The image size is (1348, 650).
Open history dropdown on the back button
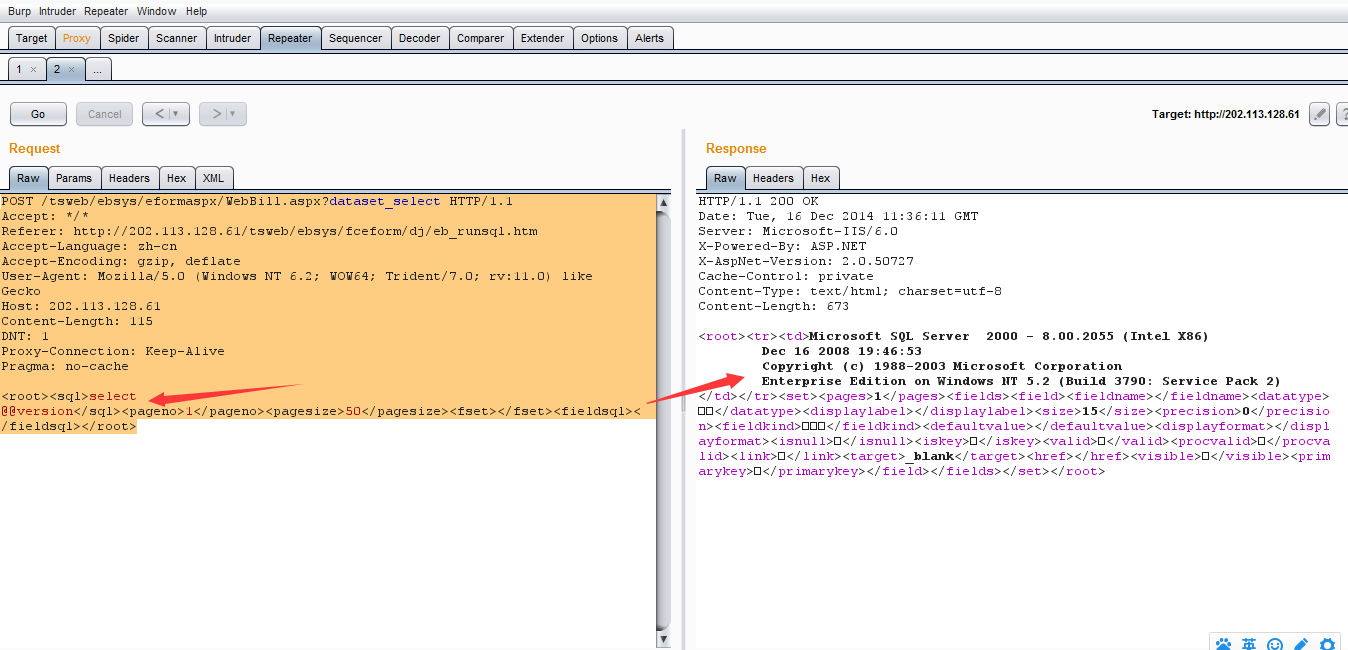click(x=177, y=114)
